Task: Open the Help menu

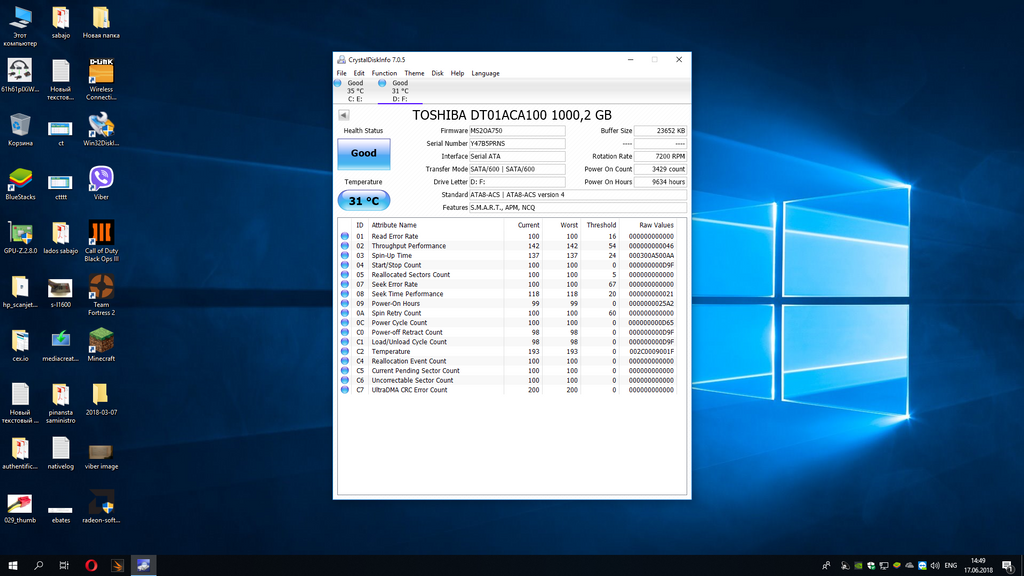Action: click(457, 73)
